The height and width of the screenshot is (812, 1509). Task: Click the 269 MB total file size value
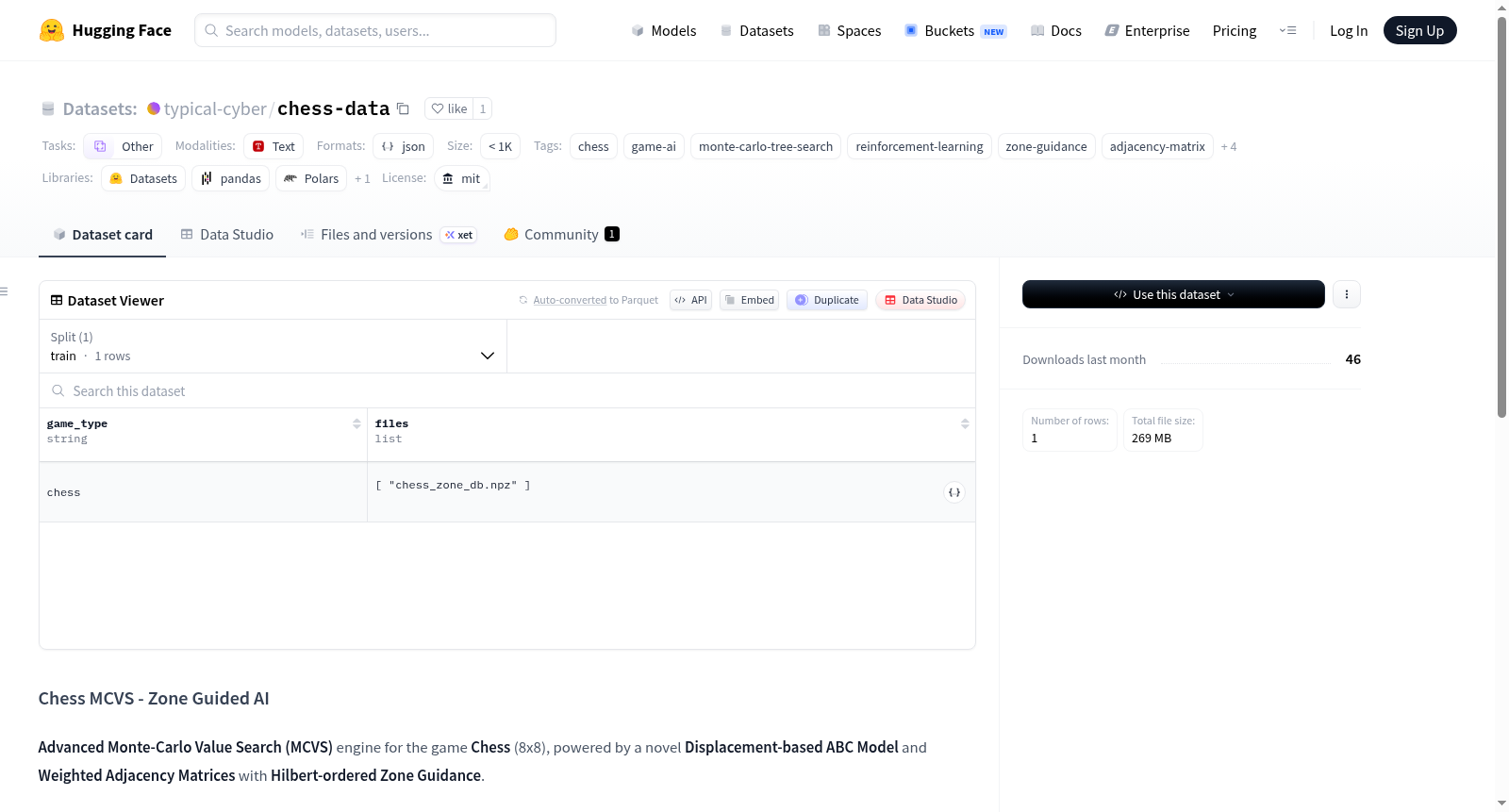(1152, 439)
